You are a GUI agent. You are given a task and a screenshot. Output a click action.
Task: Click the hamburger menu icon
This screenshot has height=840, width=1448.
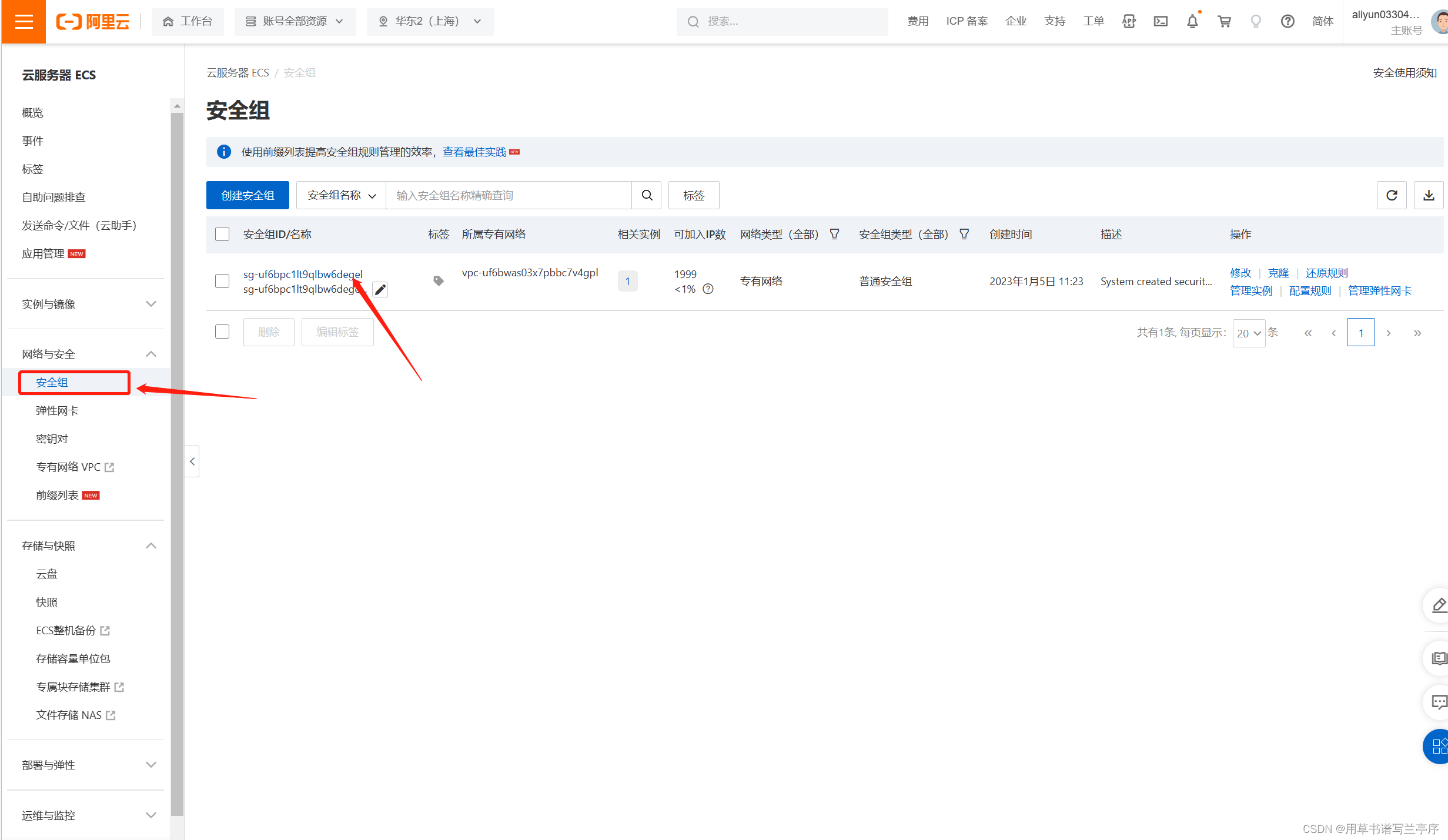(x=24, y=22)
